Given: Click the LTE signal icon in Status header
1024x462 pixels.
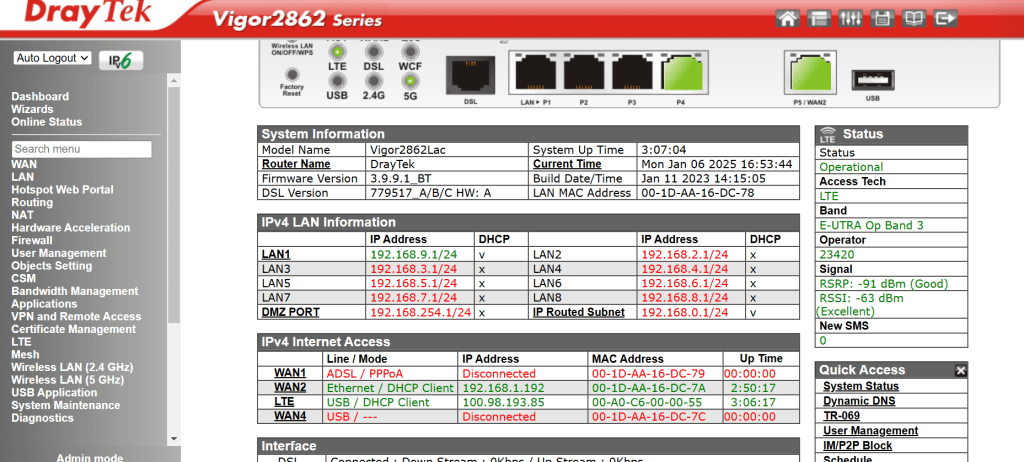Looking at the screenshot, I should (827, 134).
